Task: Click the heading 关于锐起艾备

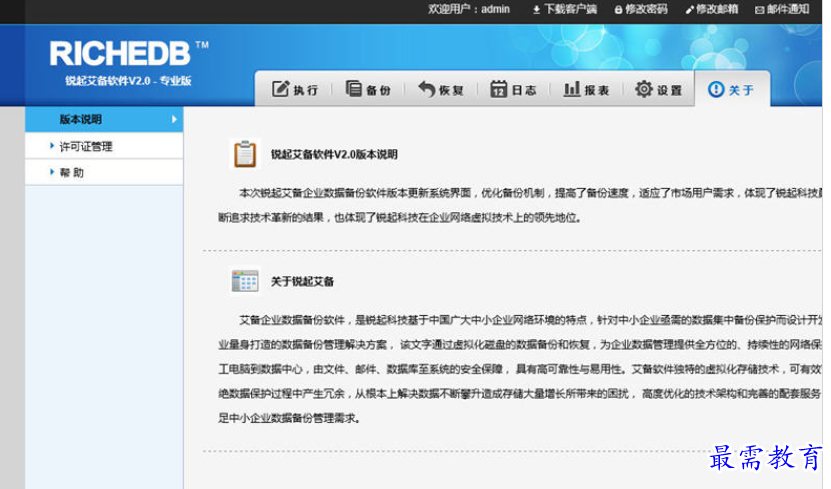Action: [x=302, y=281]
